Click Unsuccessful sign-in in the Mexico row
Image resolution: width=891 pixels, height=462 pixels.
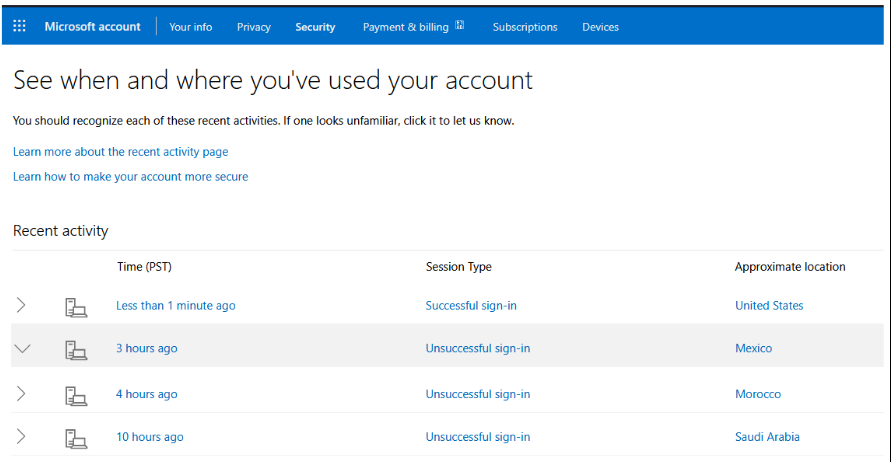(x=478, y=348)
